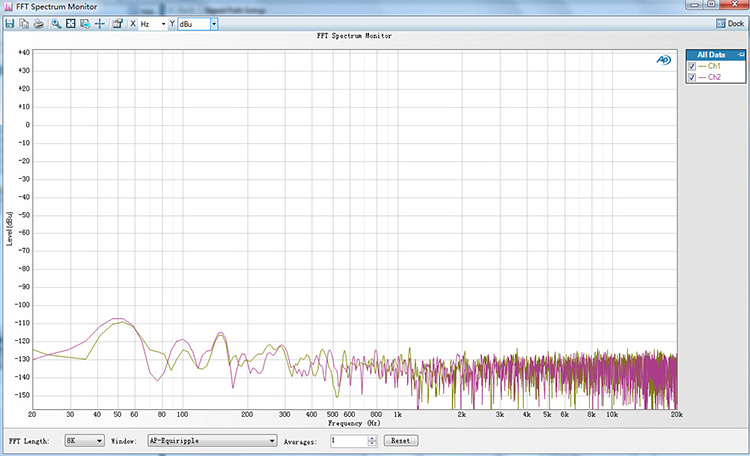Viewport: 750px width, 456px height.
Task: Toggle the Ch2 trace checkbox
Action: coord(692,77)
